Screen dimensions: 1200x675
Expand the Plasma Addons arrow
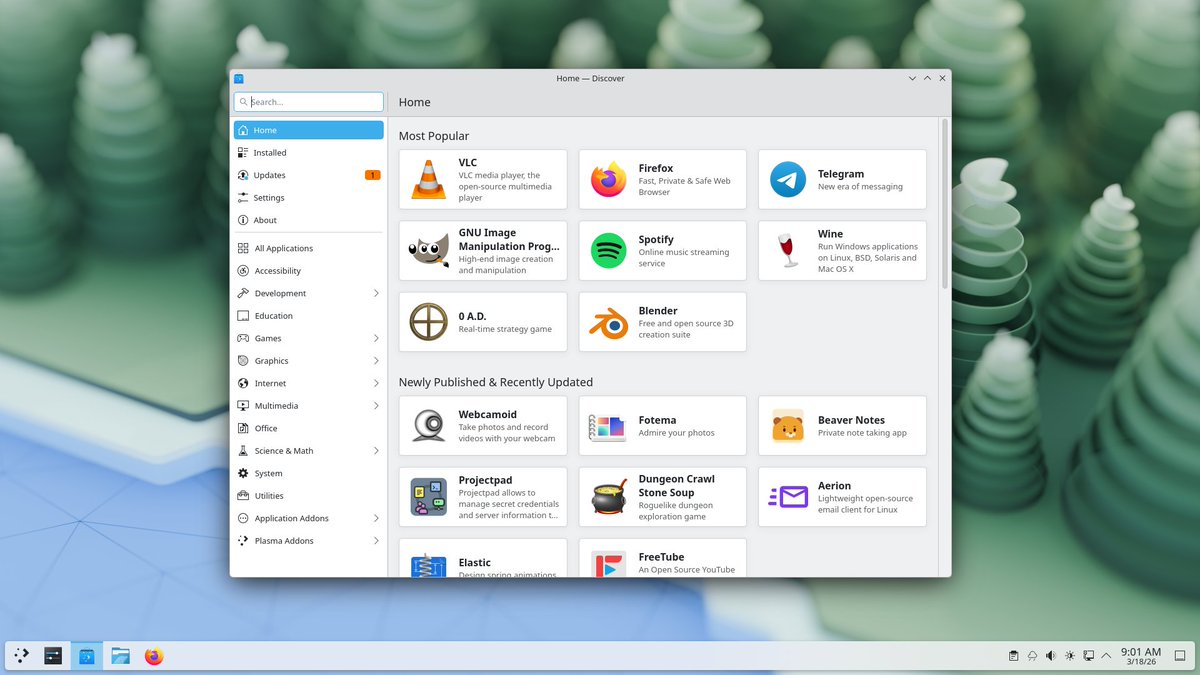pyautogui.click(x=376, y=541)
